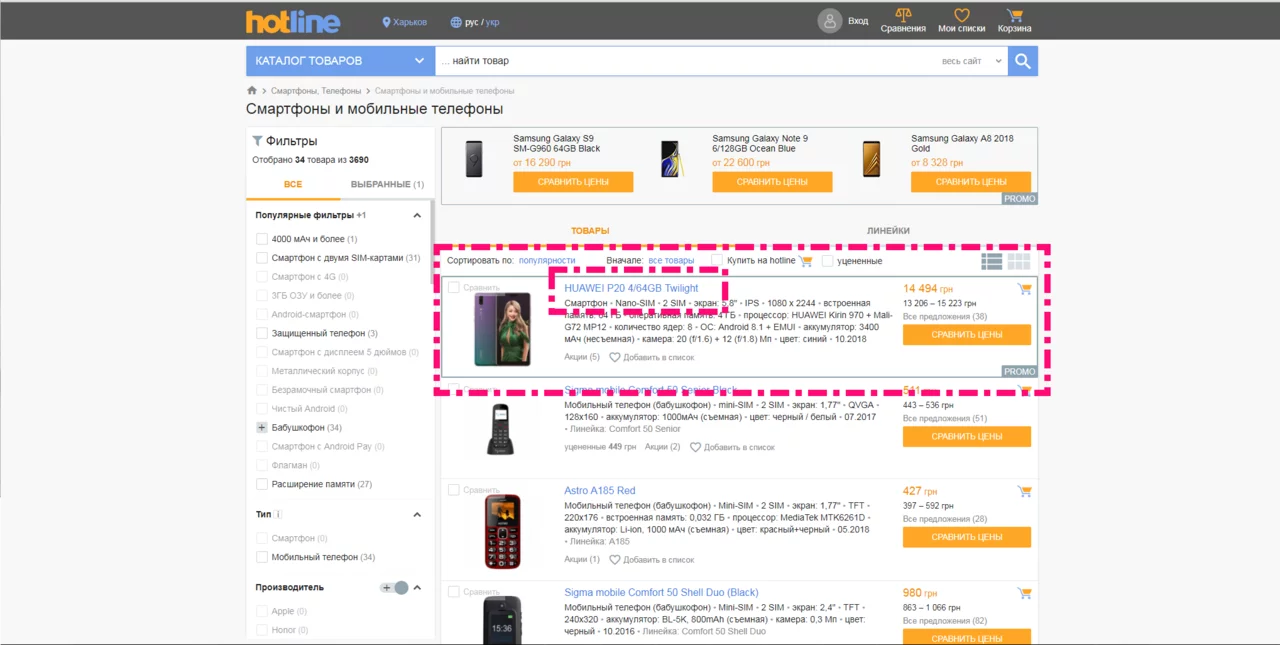Collapse Популярные фильтры section

(418, 215)
